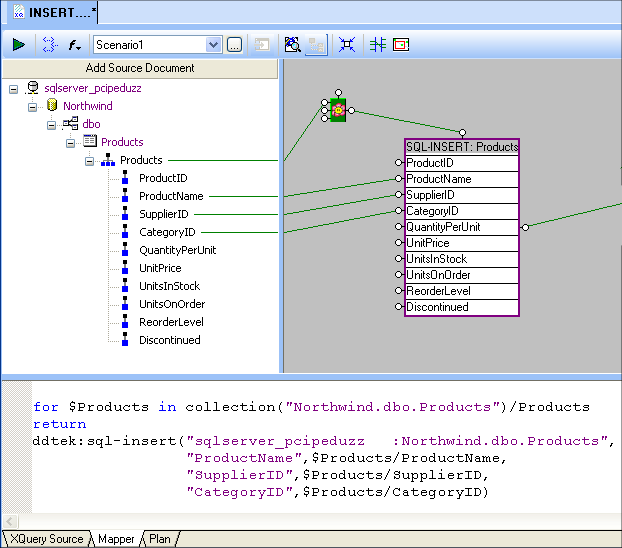622x548 pixels.
Task: Click the fit-all arrows toolbar icon
Action: (347, 44)
